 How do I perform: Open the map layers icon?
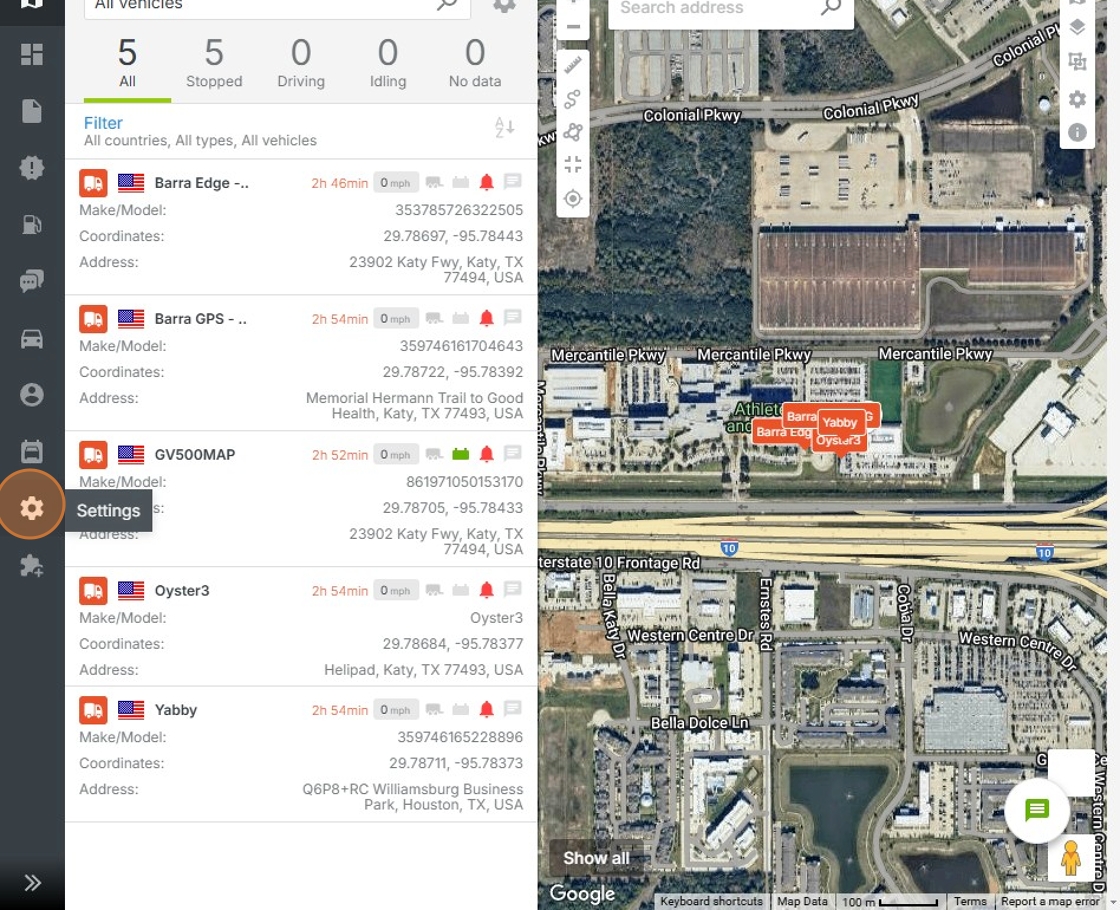pyautogui.click(x=1077, y=27)
